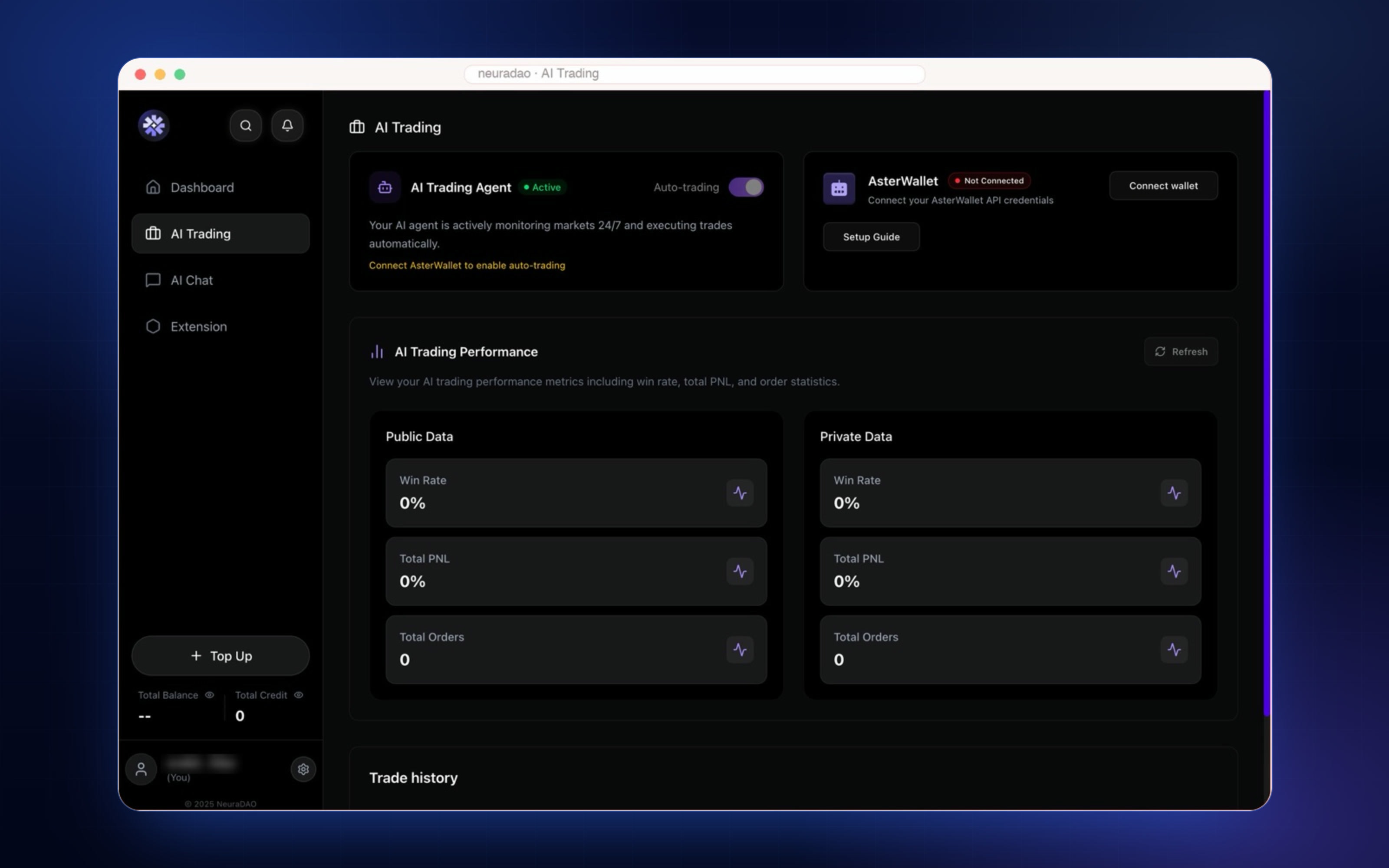Open AI Chat from sidebar

(x=221, y=280)
